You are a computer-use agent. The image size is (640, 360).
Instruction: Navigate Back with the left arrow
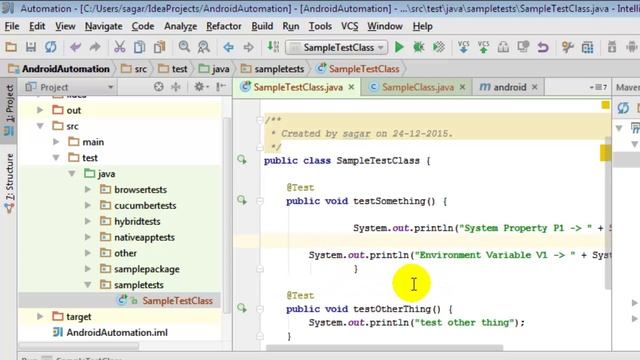pos(229,47)
